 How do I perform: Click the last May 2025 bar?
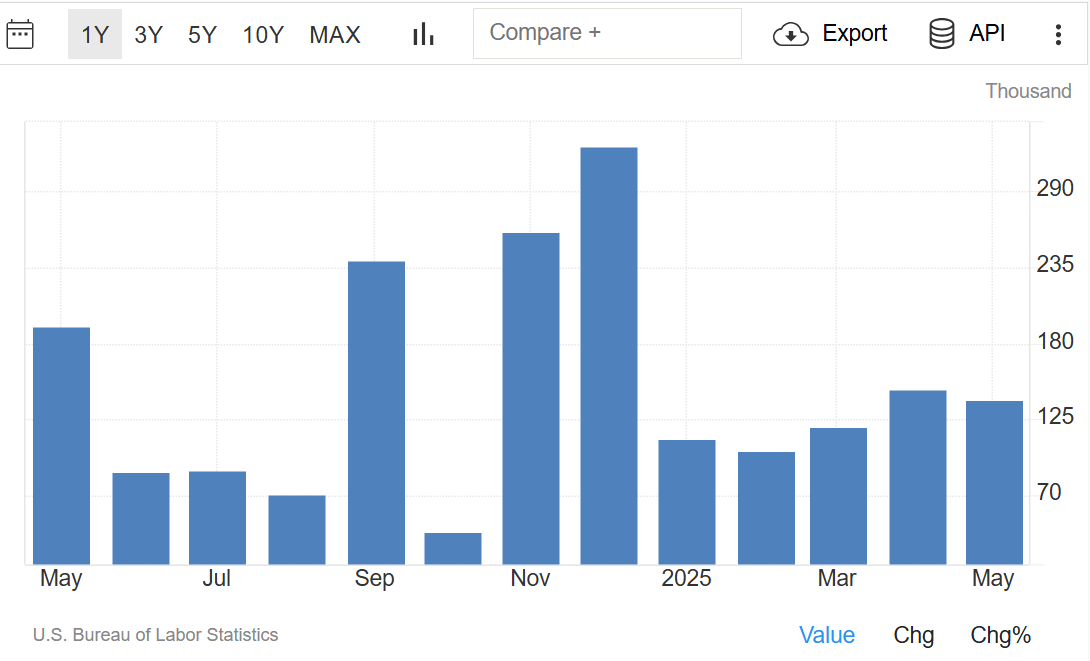click(994, 482)
